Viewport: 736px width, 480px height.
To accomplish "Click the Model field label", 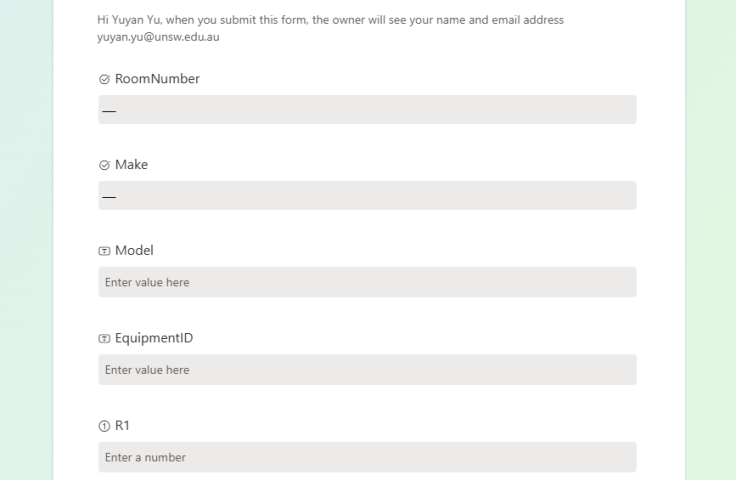I will click(134, 251).
